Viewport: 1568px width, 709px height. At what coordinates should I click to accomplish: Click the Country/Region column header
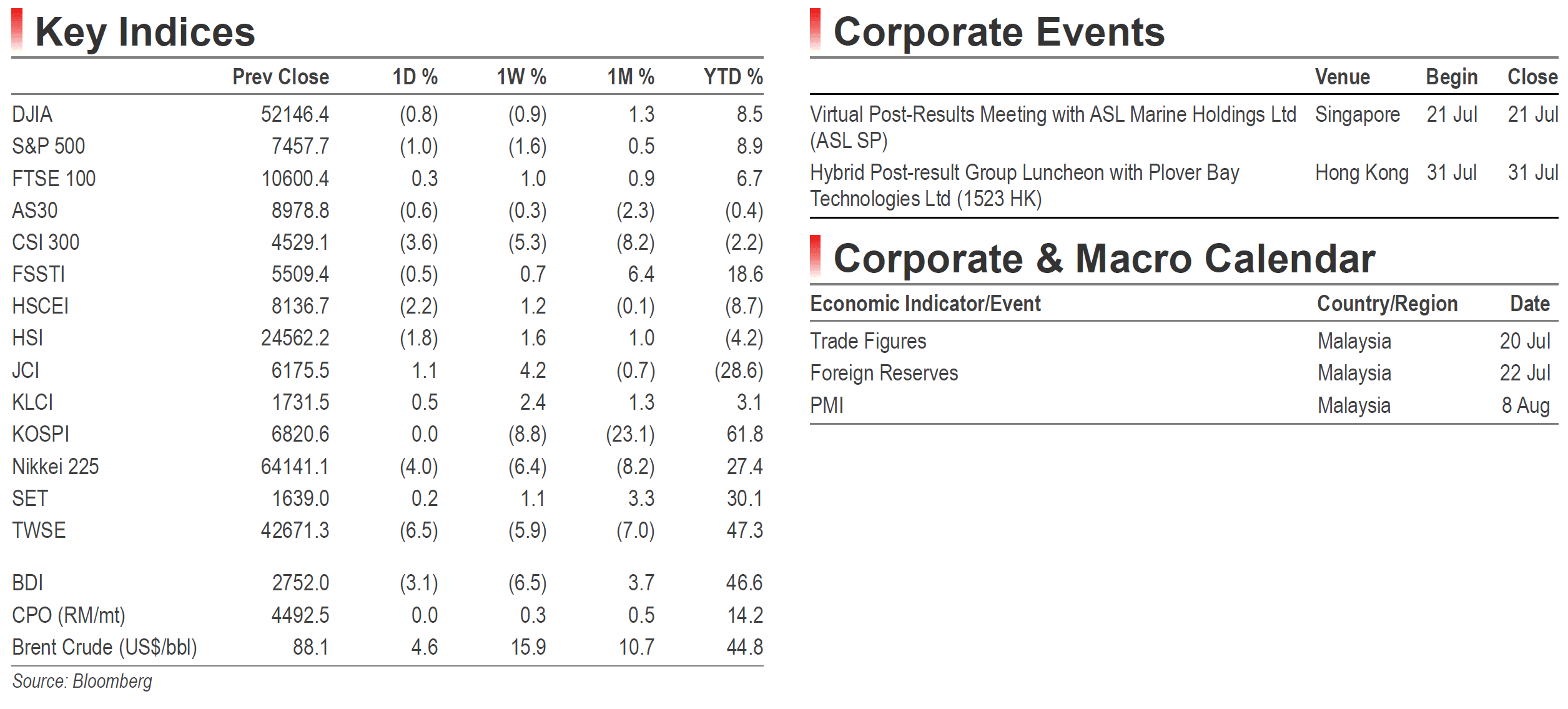coord(1387,304)
